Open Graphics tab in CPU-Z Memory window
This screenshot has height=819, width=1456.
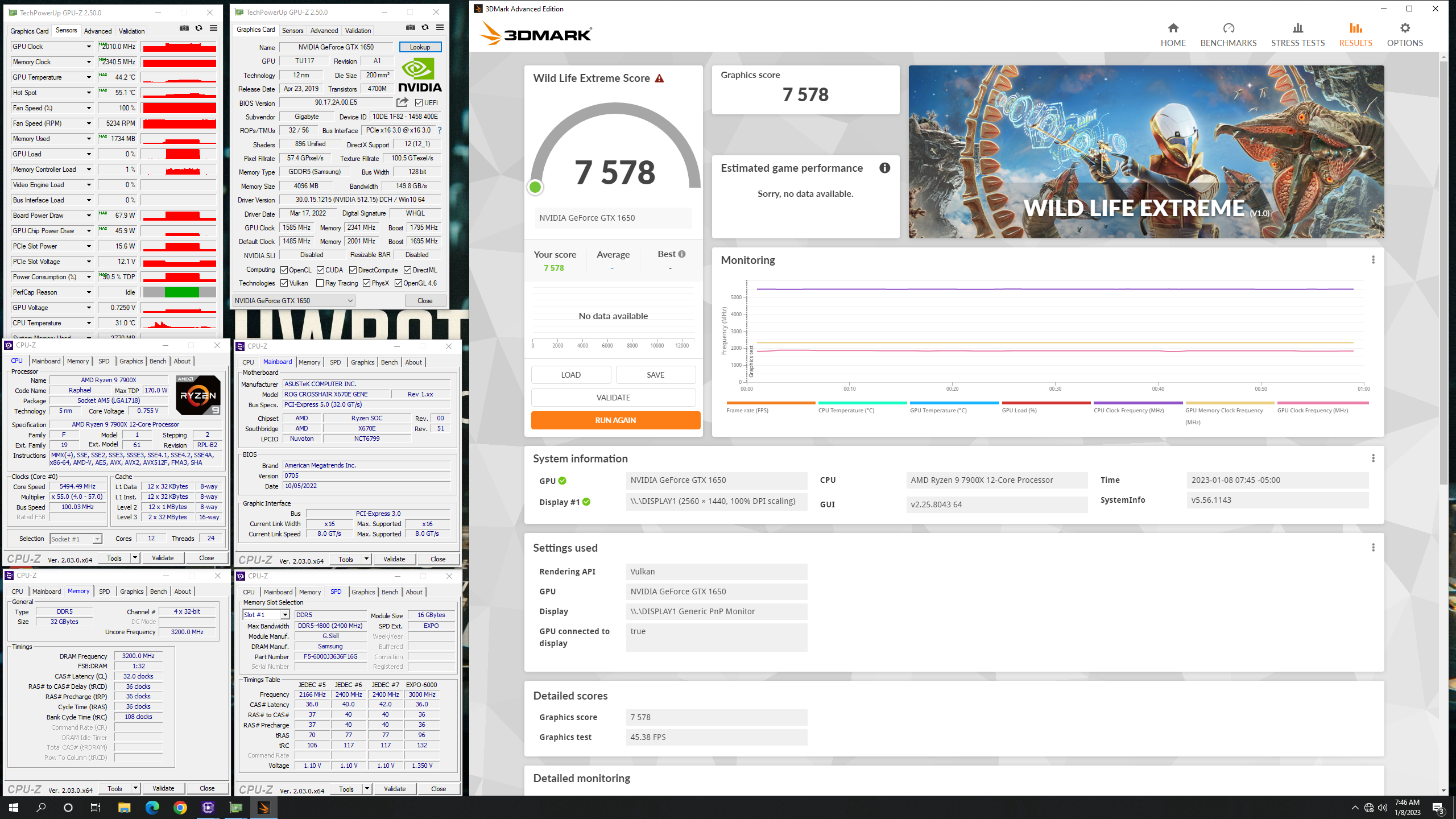pyautogui.click(x=131, y=591)
